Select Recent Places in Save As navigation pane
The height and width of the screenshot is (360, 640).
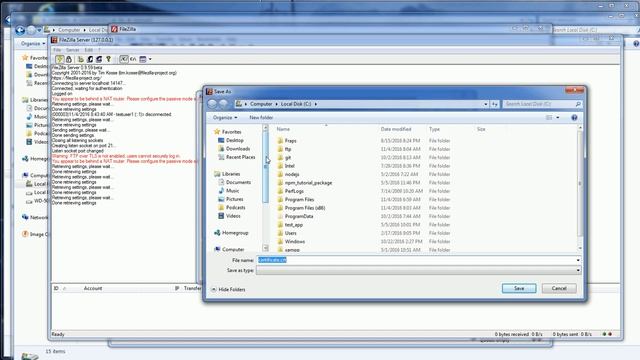tap(240, 157)
